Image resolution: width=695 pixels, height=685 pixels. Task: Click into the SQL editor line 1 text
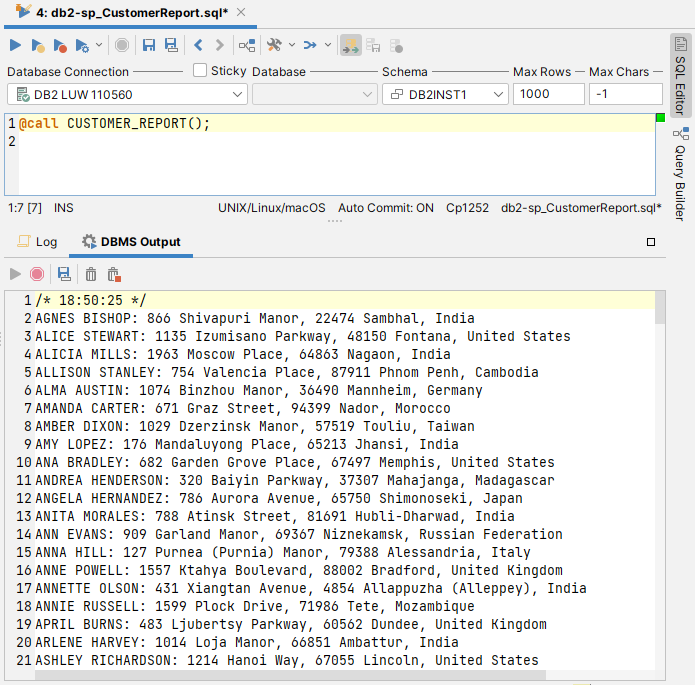click(114, 123)
